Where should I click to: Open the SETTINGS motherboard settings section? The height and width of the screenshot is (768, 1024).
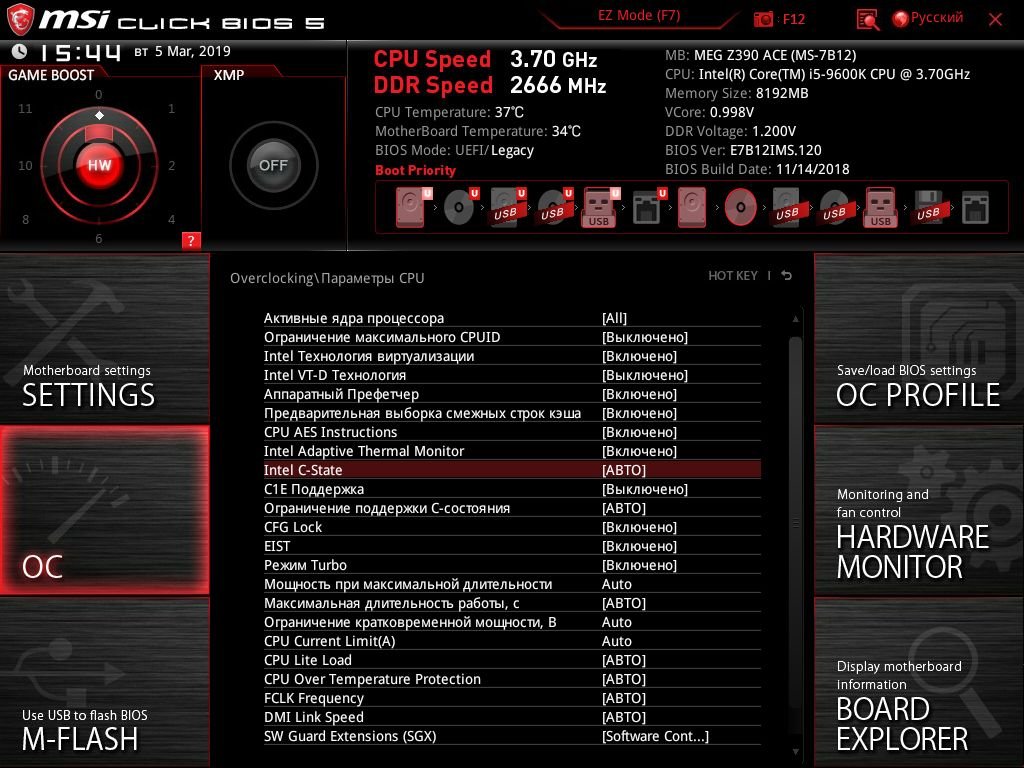coord(104,339)
